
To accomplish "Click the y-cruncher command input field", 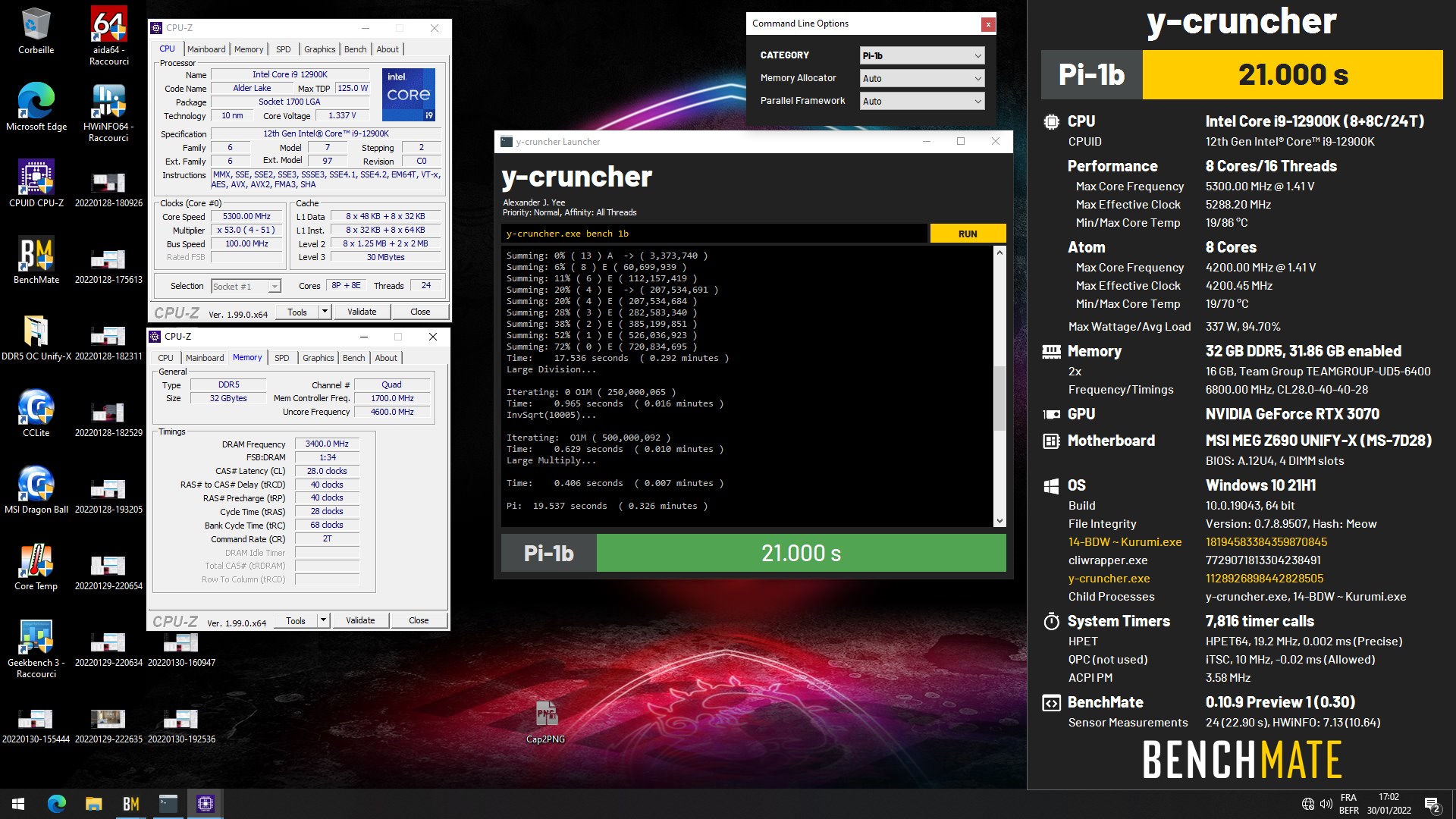I will coord(713,234).
